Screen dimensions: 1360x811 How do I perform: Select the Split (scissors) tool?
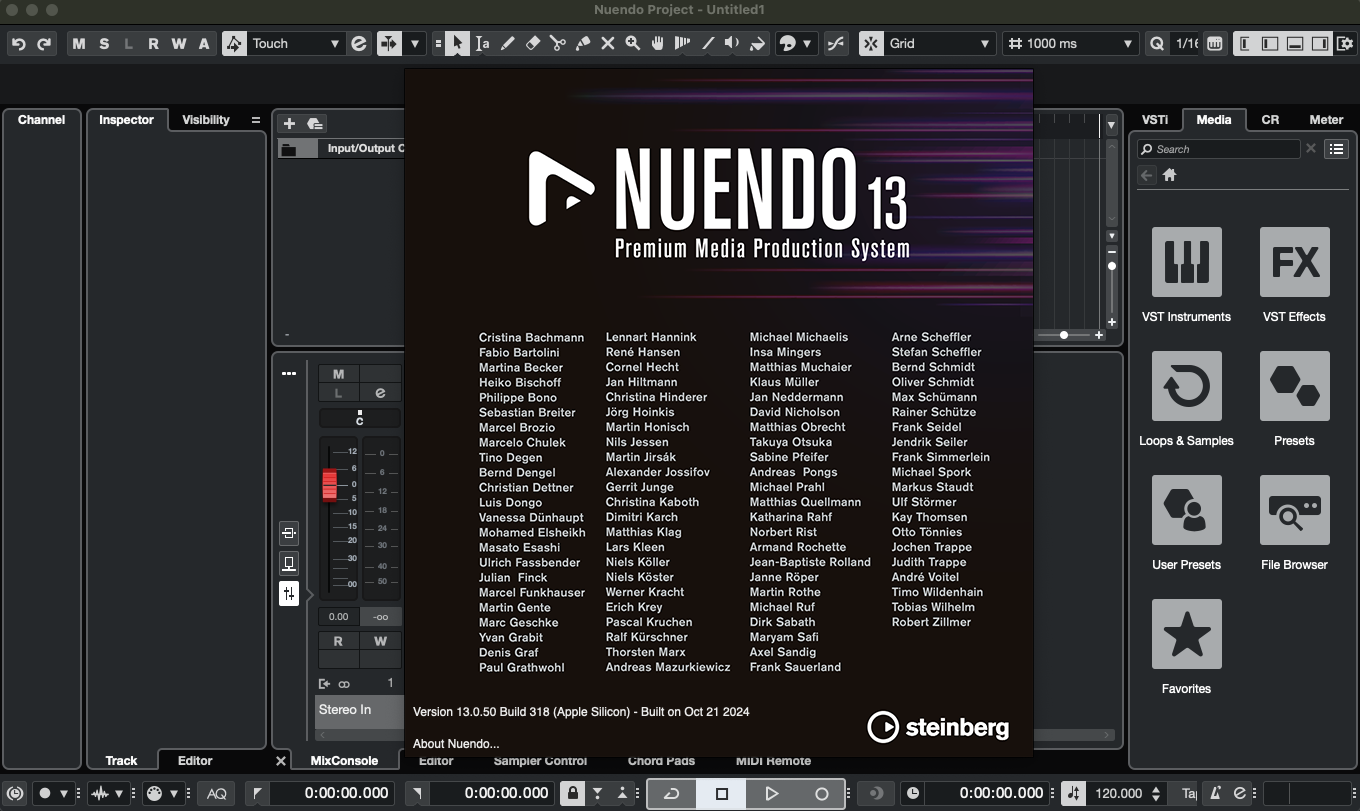pyautogui.click(x=558, y=43)
